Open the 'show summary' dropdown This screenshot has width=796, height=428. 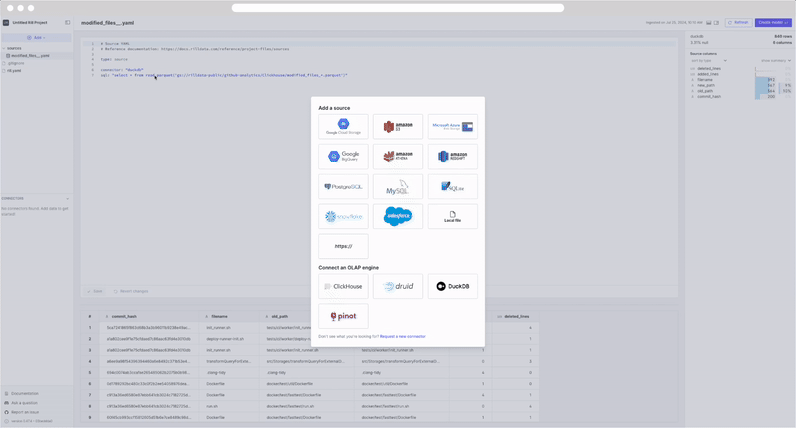[x=775, y=61]
